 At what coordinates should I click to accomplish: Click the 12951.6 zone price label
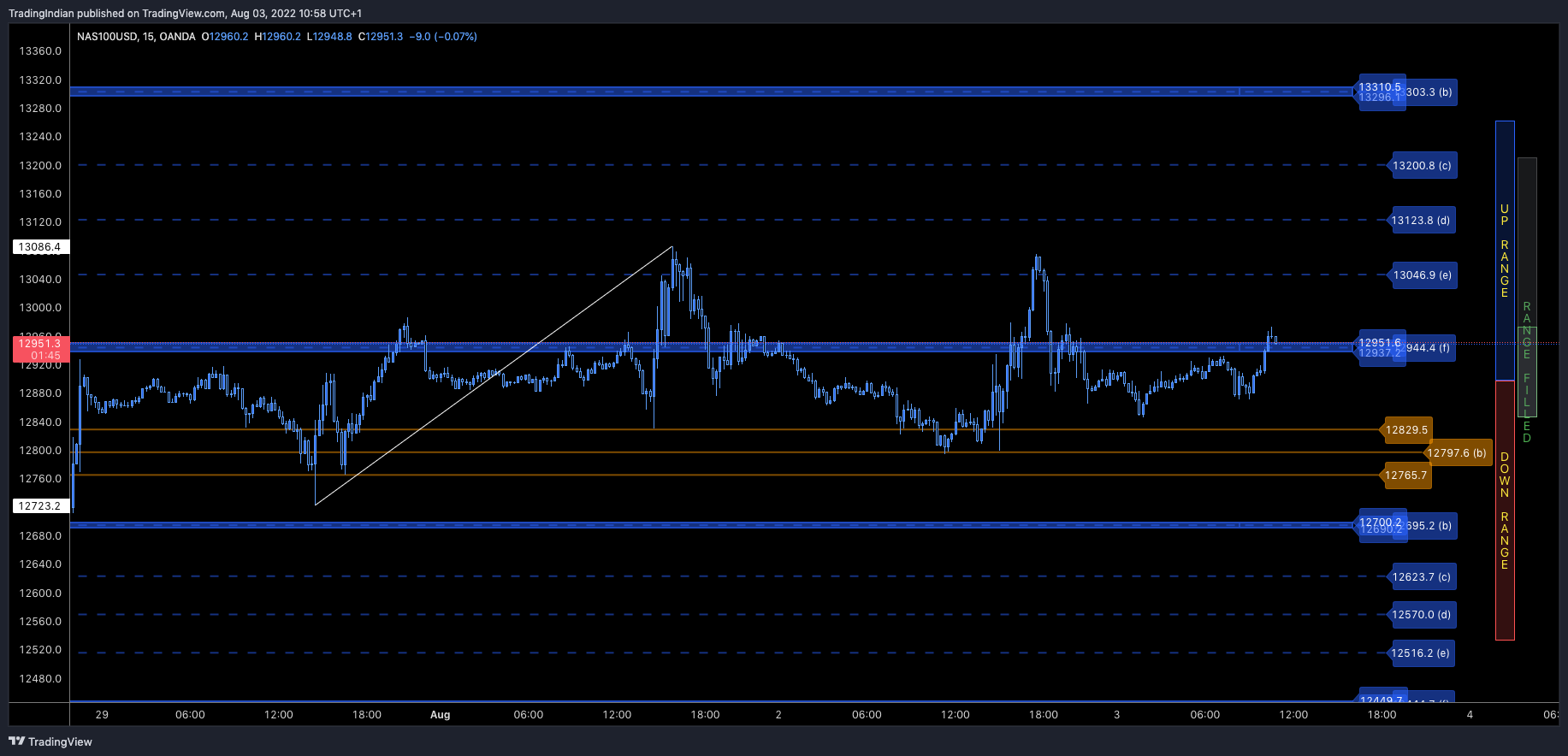[1380, 343]
